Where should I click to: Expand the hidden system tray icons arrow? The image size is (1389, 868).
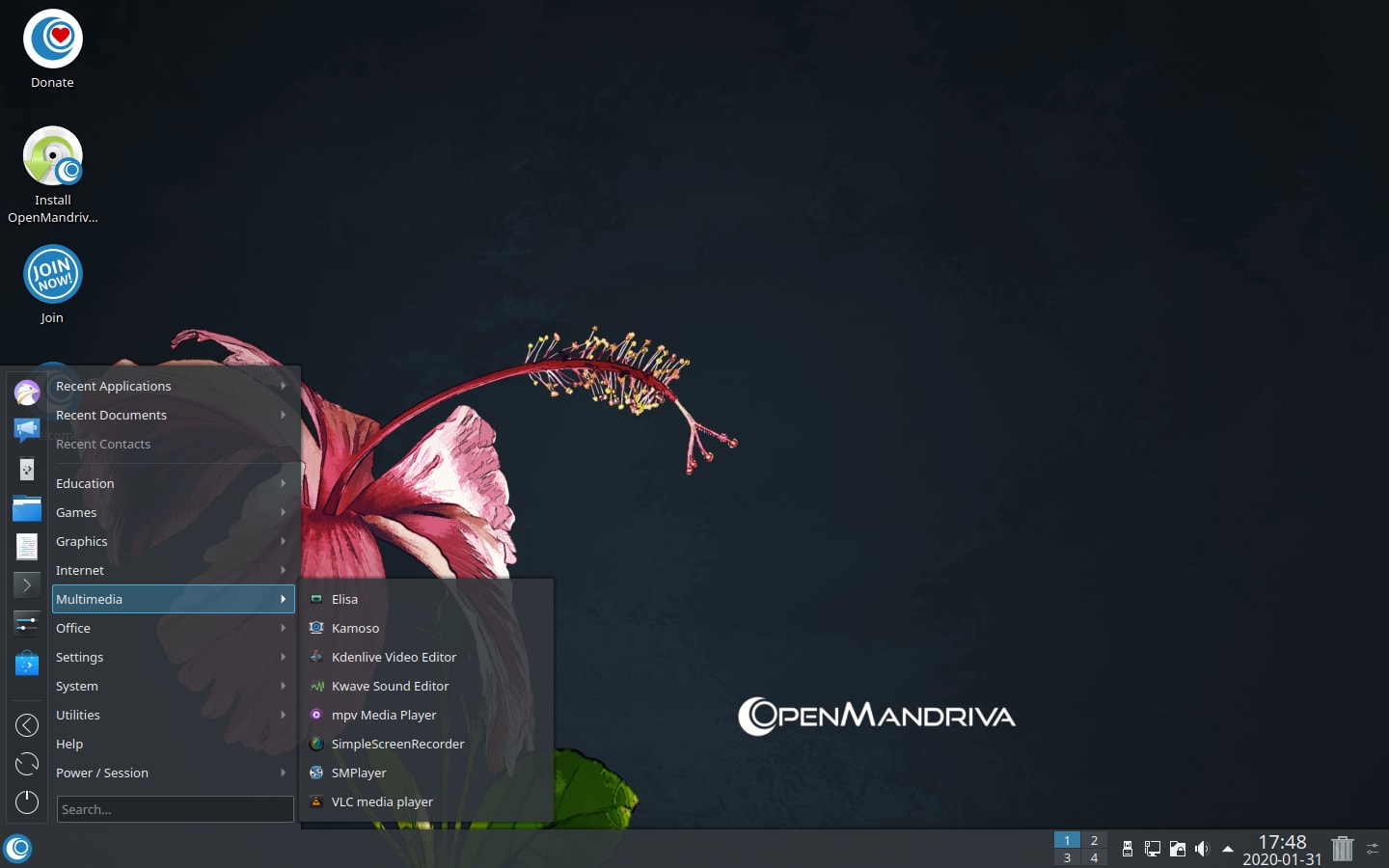tap(1227, 849)
